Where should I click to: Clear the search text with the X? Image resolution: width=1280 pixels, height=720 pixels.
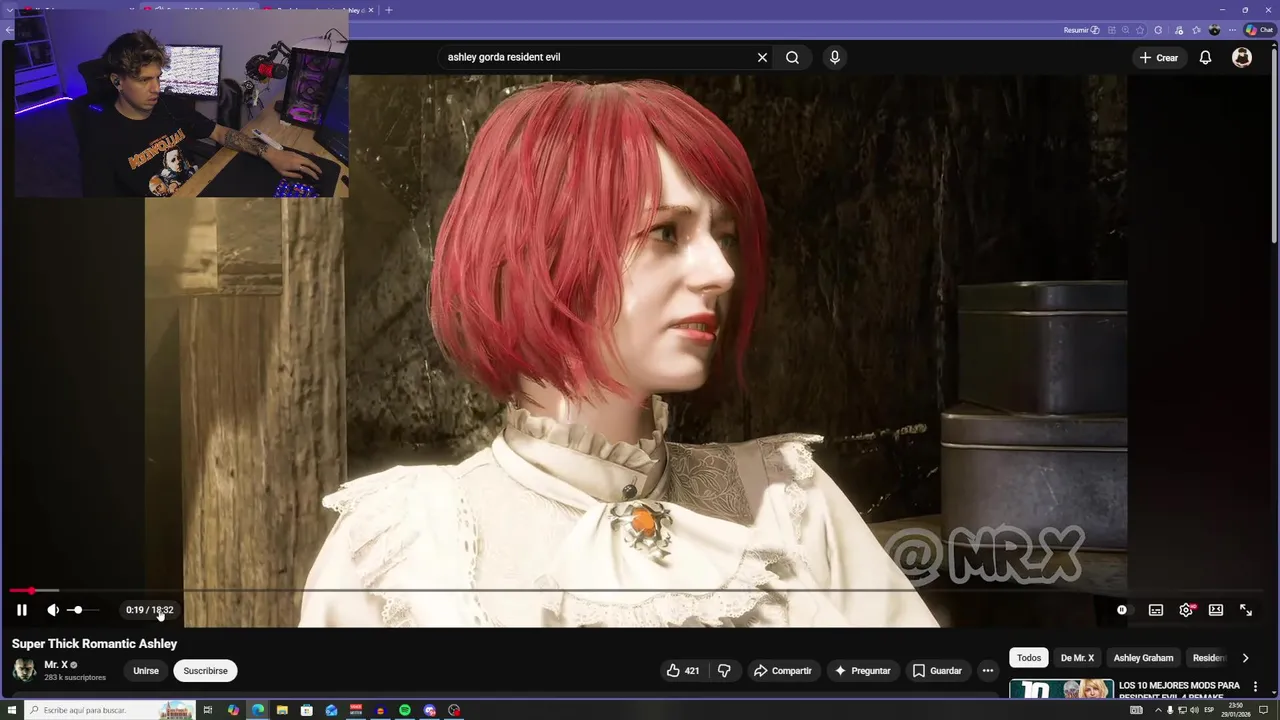[762, 57]
